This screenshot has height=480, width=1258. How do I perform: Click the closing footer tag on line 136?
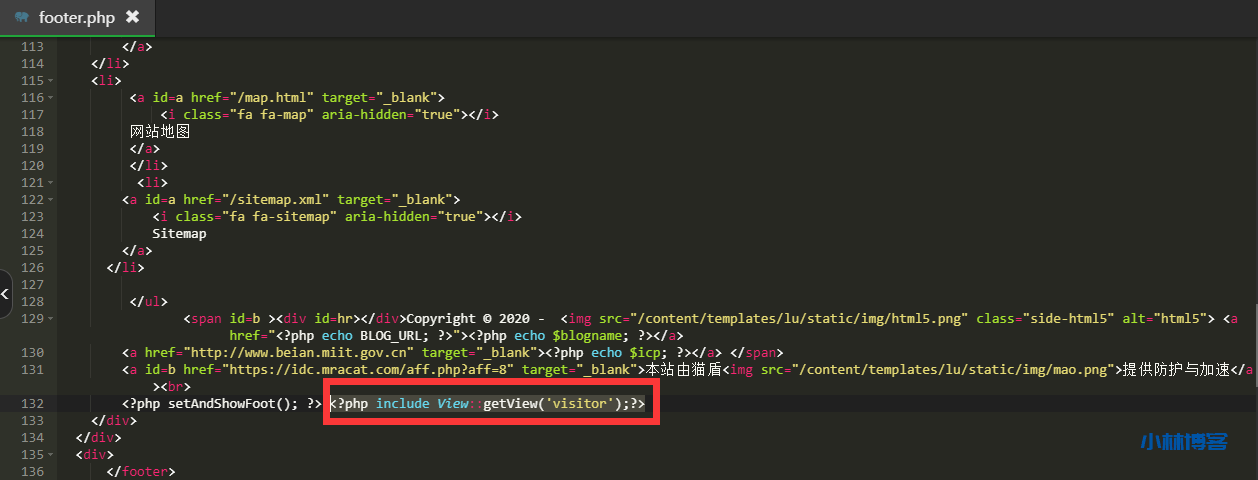(x=141, y=472)
